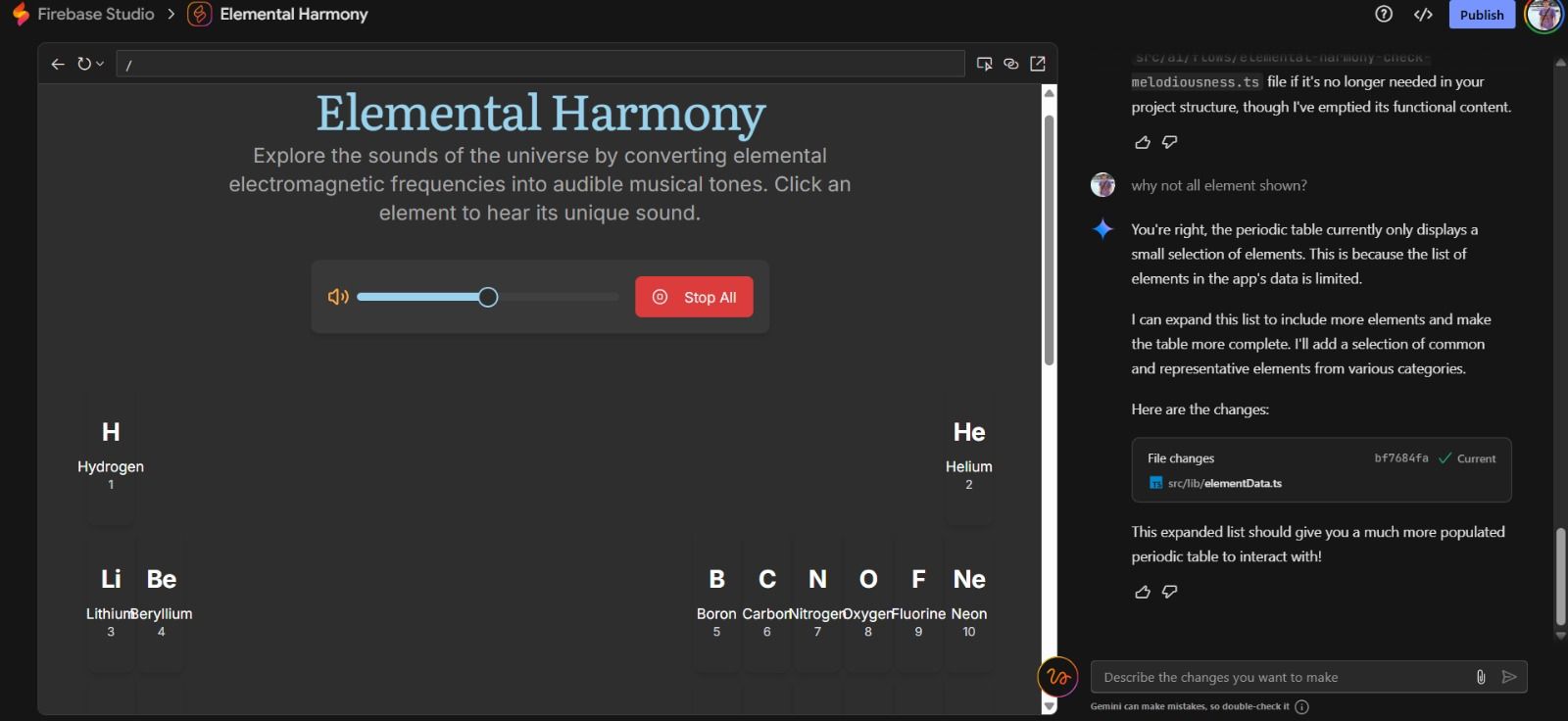Image resolution: width=1568 pixels, height=721 pixels.
Task: Copy the preview link icon
Action: (x=1010, y=64)
